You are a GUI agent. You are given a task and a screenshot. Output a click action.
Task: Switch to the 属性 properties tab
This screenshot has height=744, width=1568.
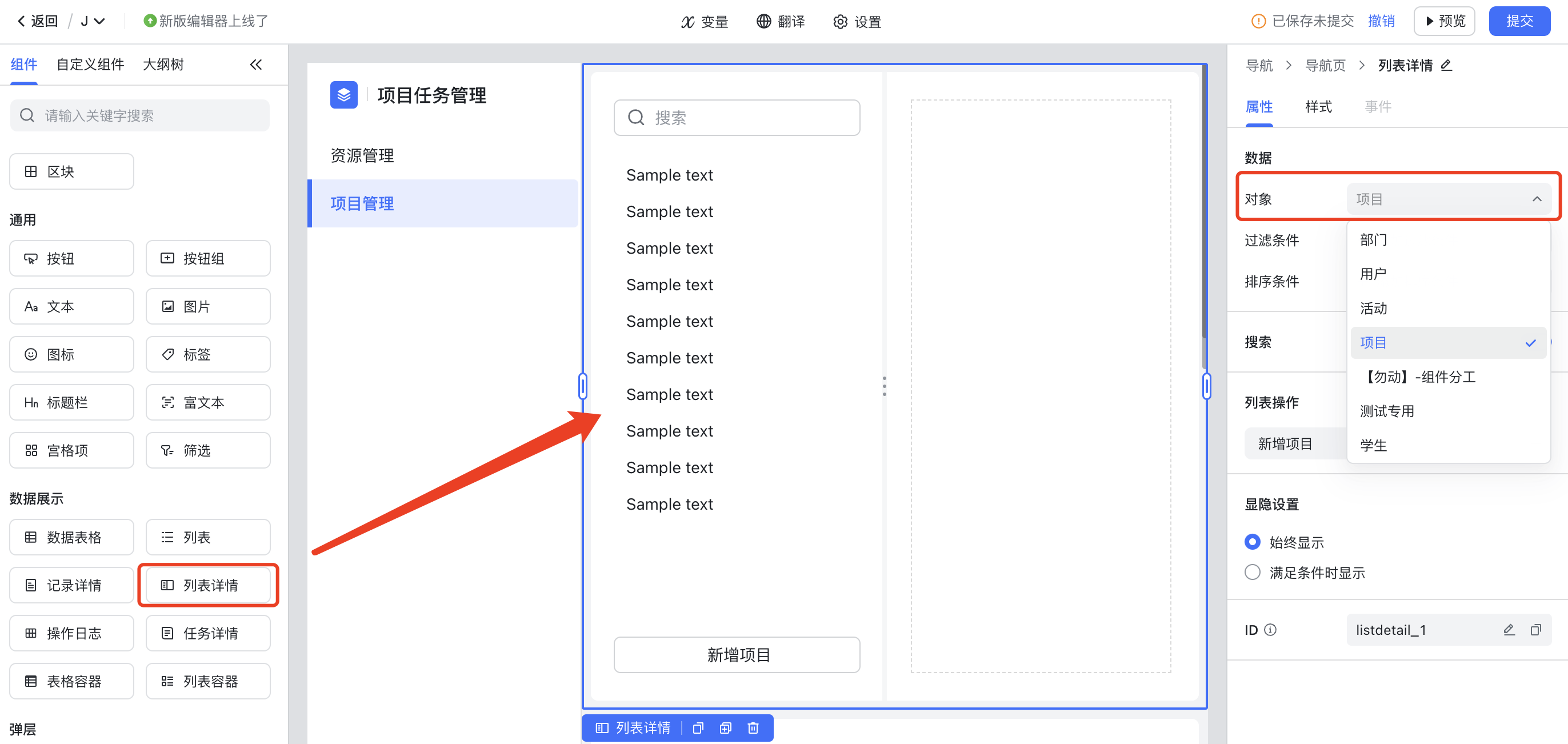[1259, 107]
